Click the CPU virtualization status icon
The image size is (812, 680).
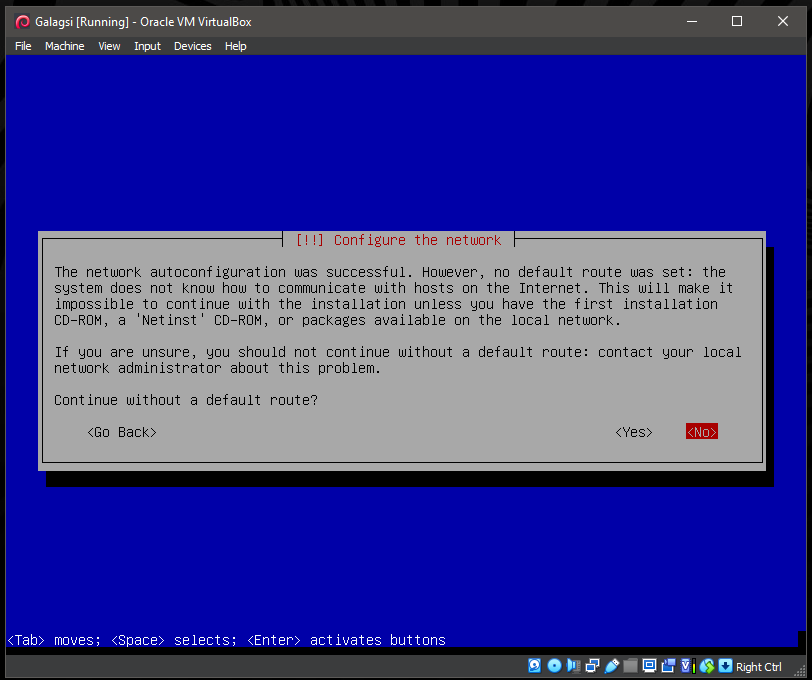[688, 666]
